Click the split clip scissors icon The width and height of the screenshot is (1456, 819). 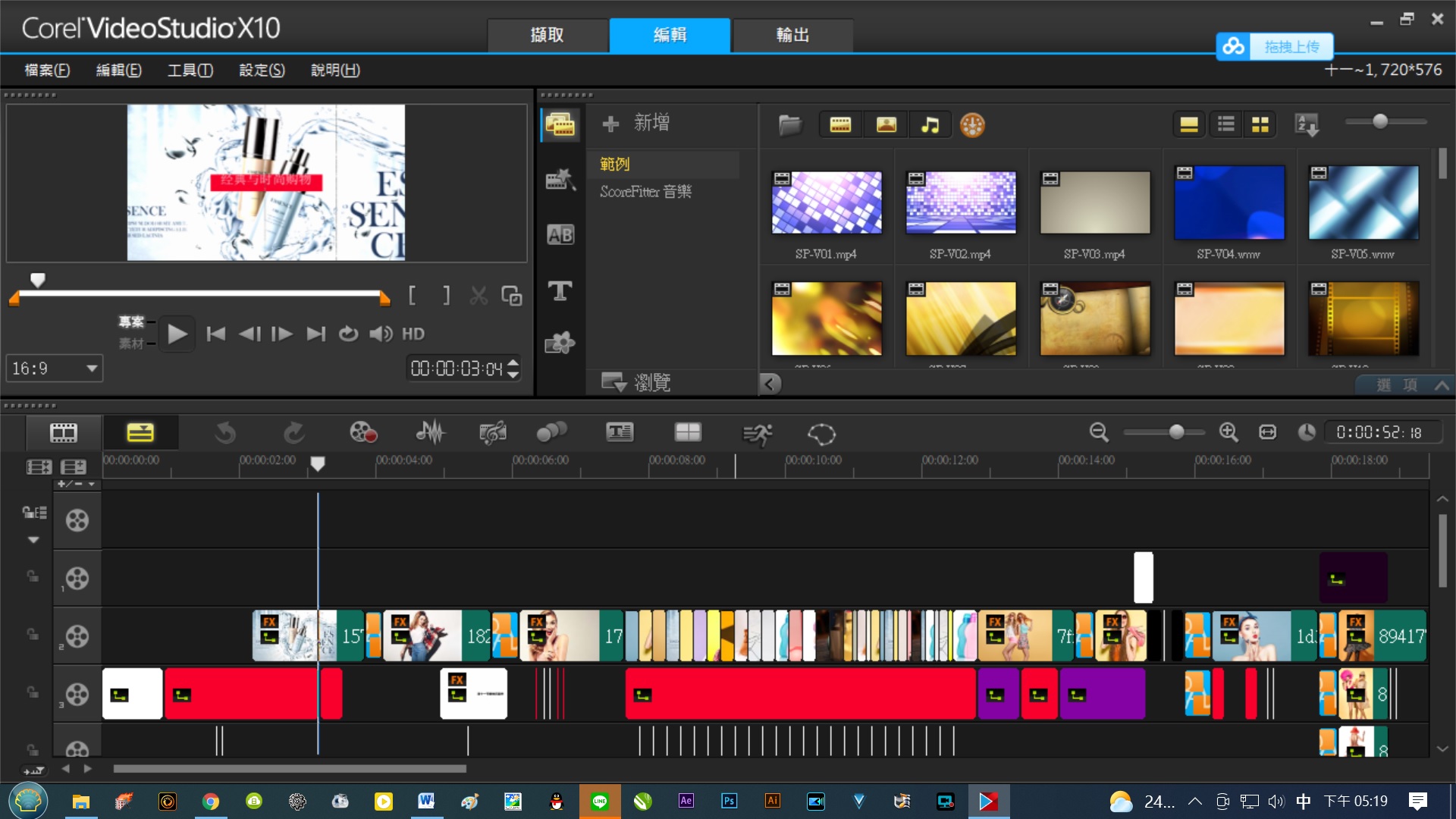coord(479,295)
